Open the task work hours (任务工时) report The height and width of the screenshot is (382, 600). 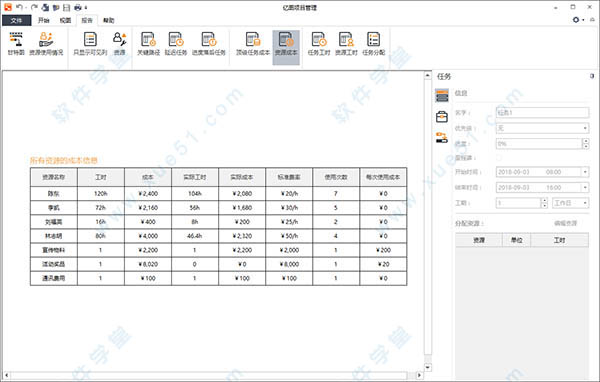pos(319,44)
